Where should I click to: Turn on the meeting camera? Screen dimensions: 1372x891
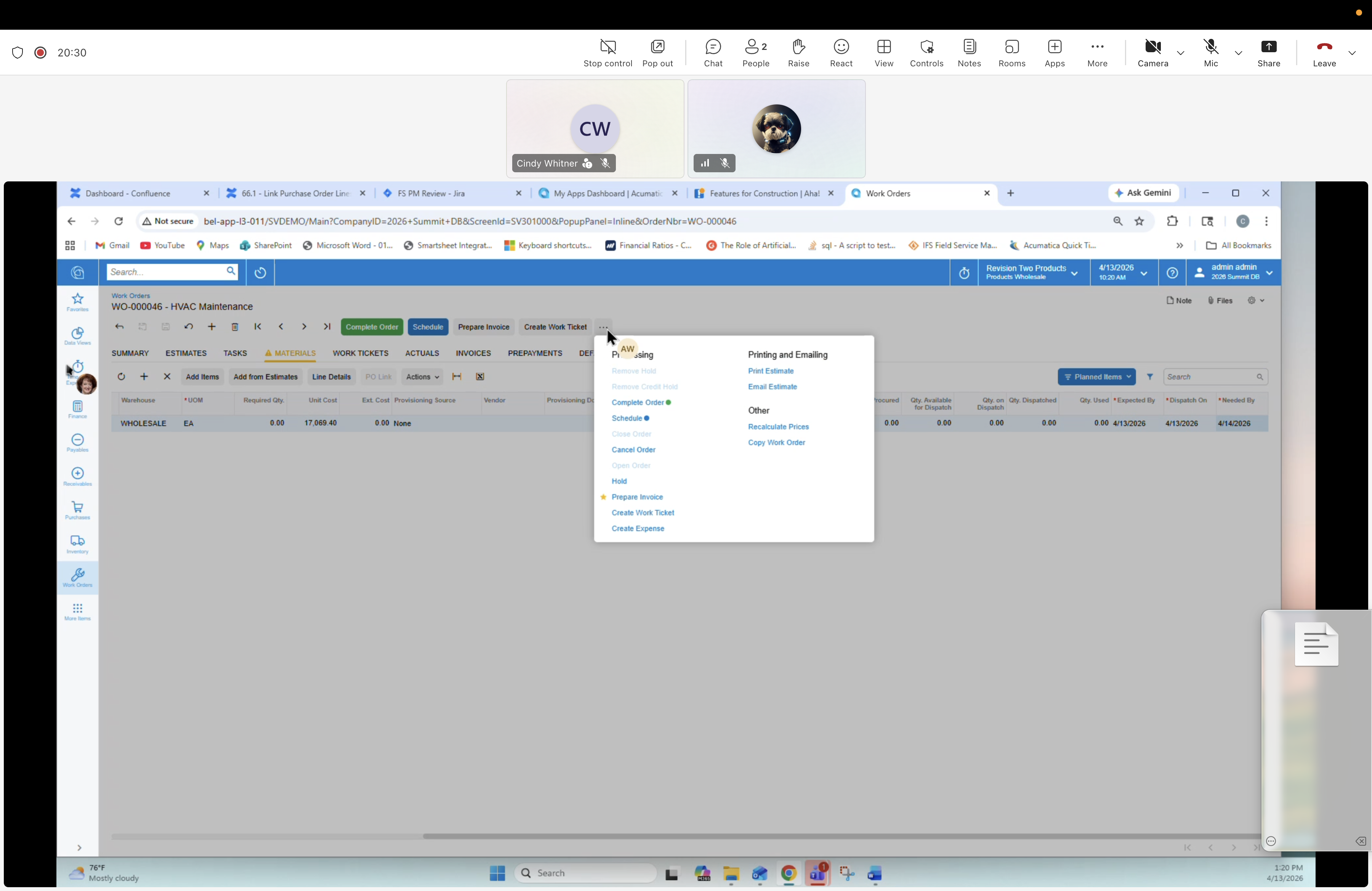point(1152,53)
